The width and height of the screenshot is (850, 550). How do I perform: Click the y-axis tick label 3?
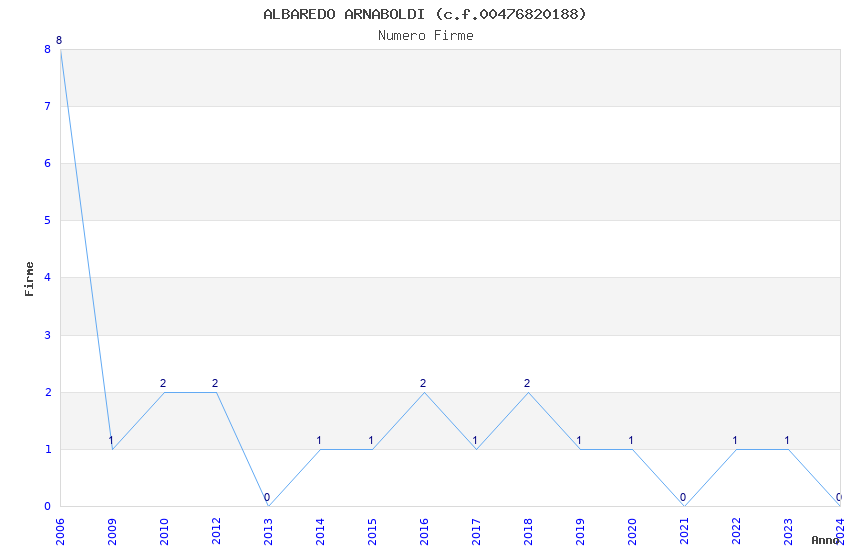(48, 335)
